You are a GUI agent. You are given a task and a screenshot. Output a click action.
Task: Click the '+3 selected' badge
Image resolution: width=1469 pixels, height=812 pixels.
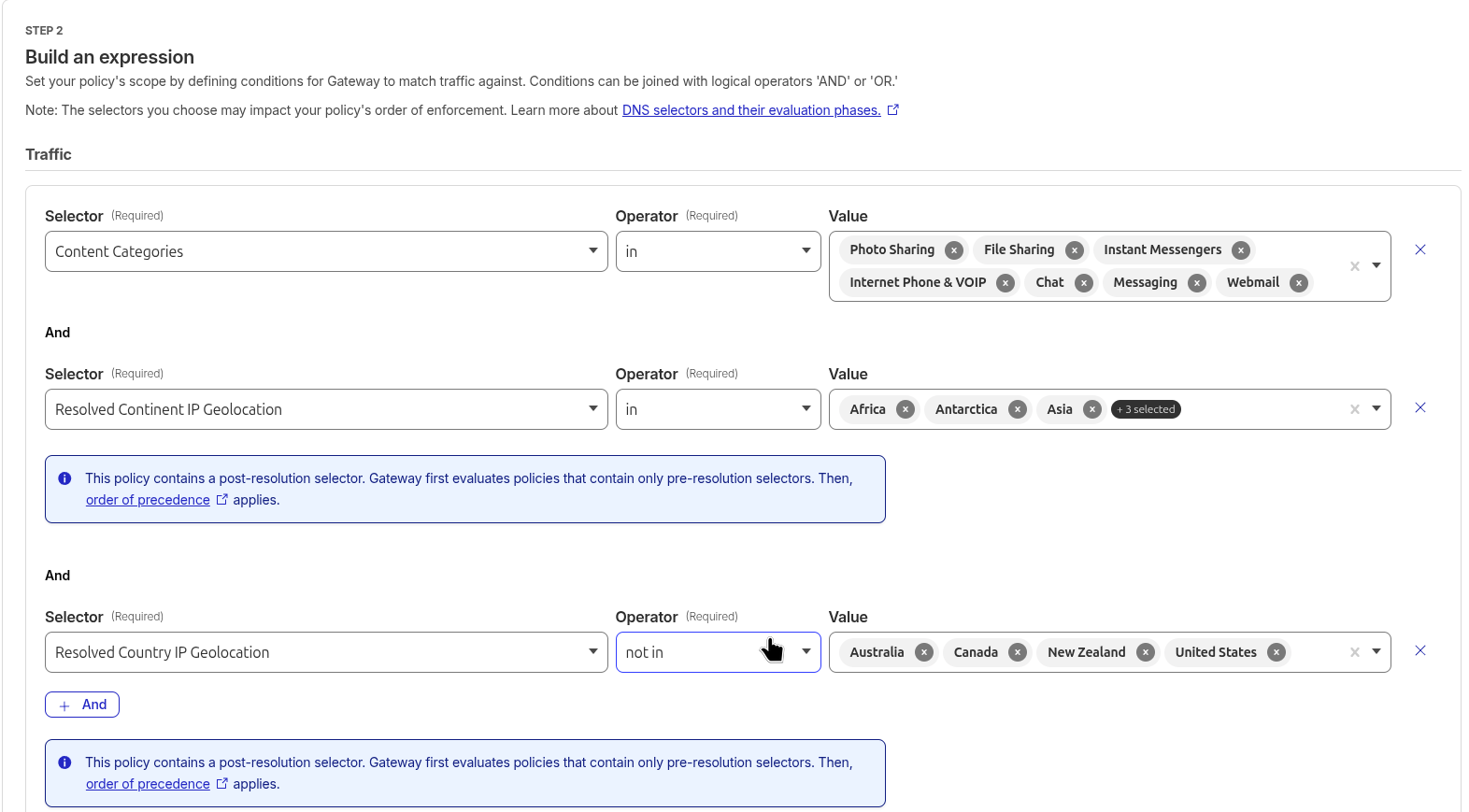tap(1146, 409)
